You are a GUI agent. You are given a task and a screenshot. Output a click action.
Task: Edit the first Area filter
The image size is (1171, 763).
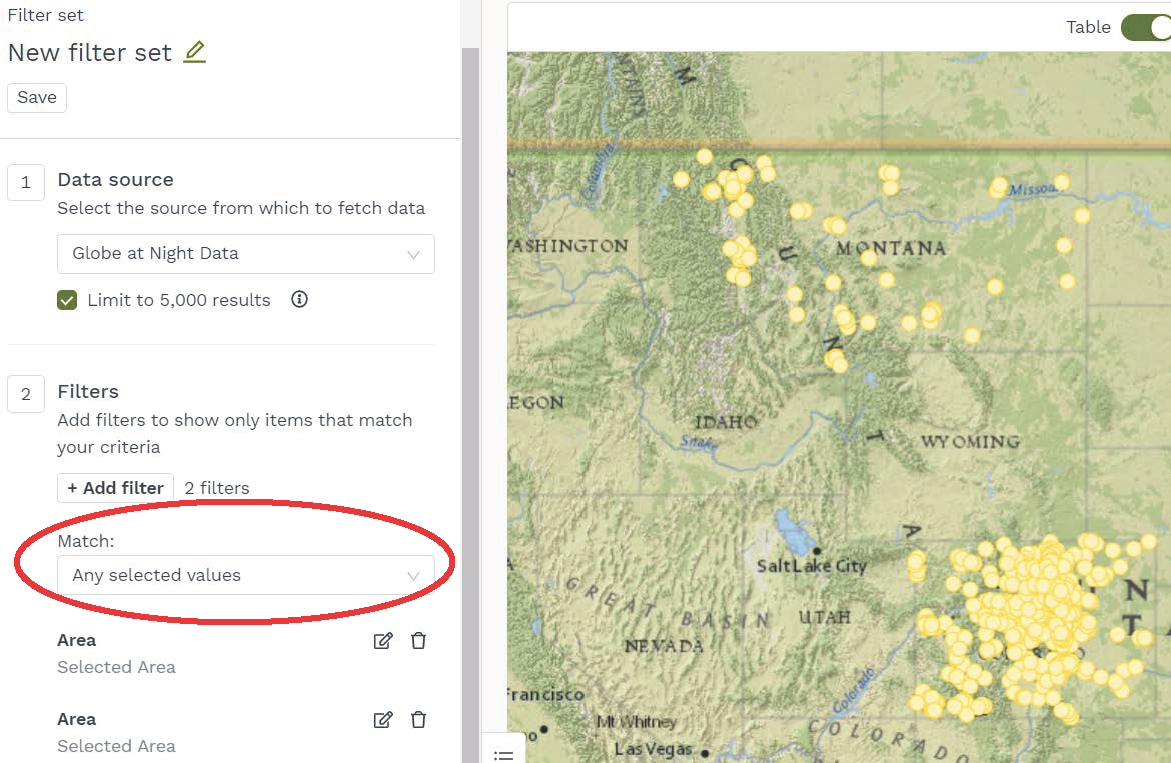click(382, 641)
